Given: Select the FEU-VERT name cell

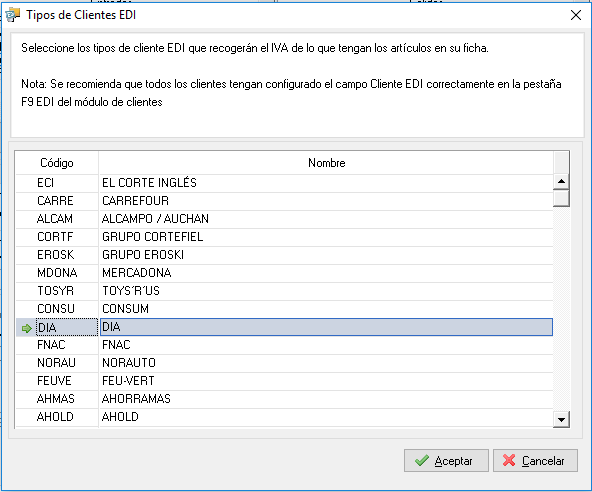Looking at the screenshot, I should pos(326,381).
